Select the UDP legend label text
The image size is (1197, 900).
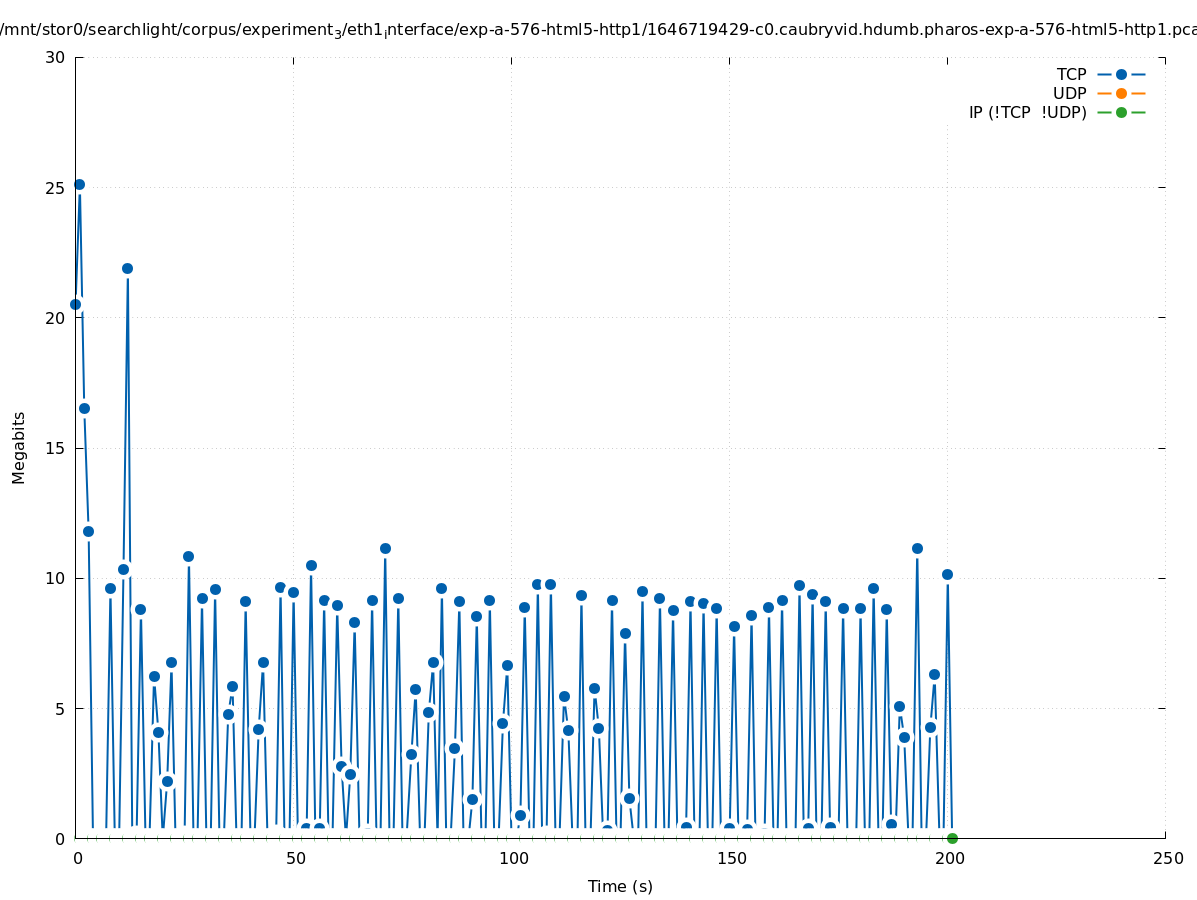tap(1069, 94)
